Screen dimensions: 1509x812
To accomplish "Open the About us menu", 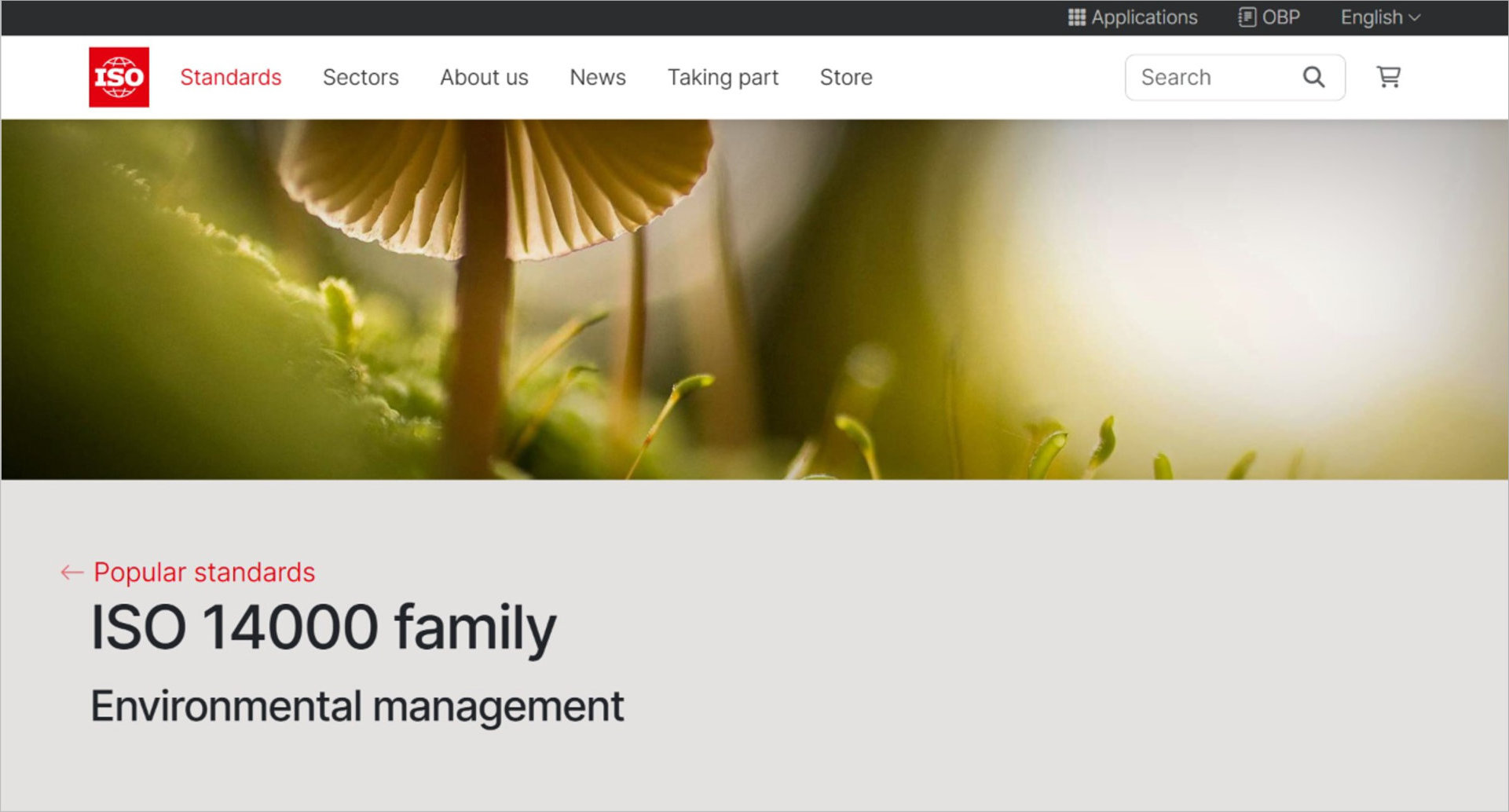I will [x=484, y=77].
